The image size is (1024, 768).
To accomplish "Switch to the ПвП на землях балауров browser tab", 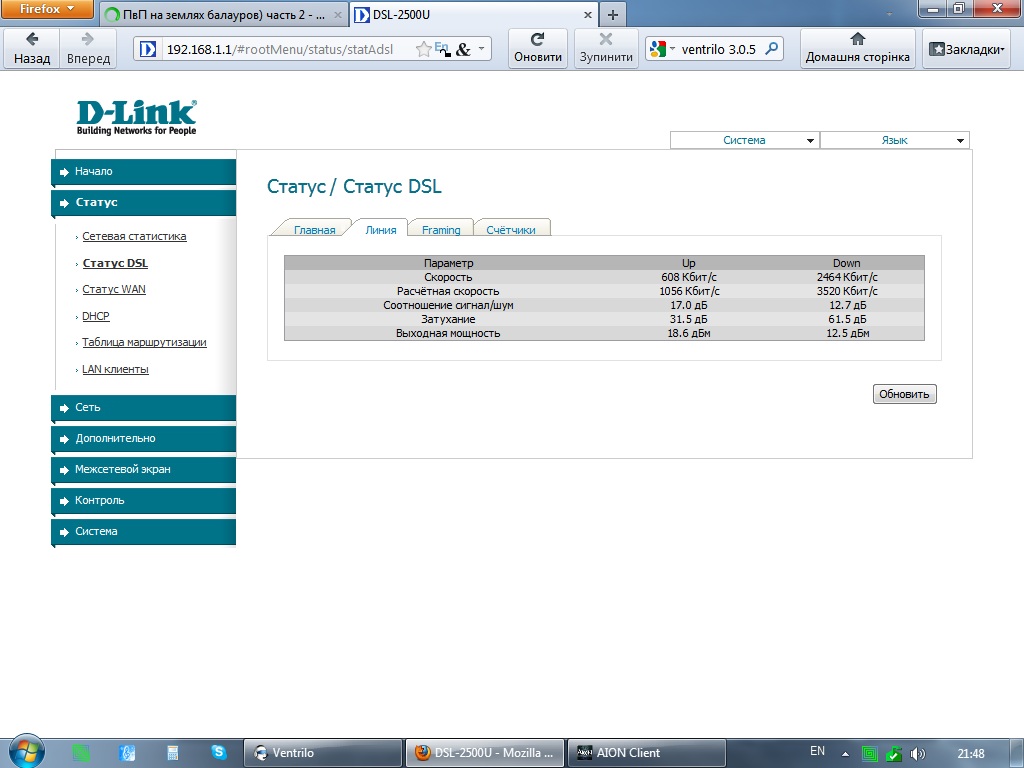I will 223,14.
